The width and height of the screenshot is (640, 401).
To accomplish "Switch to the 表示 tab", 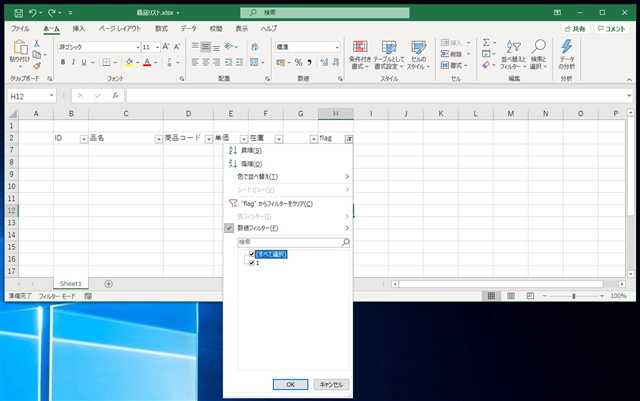I will click(x=242, y=29).
